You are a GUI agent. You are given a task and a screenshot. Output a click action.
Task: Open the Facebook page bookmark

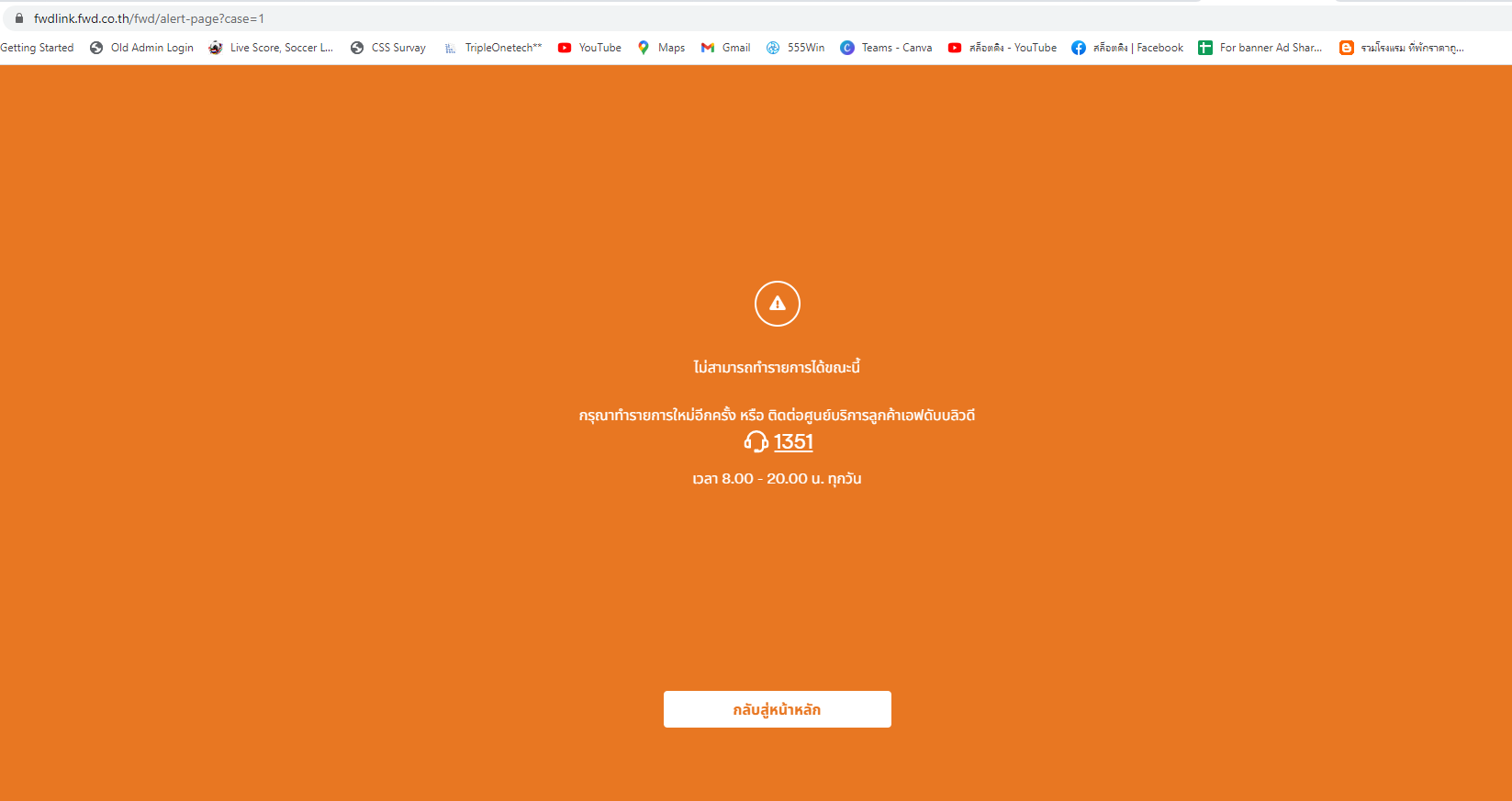(1127, 48)
